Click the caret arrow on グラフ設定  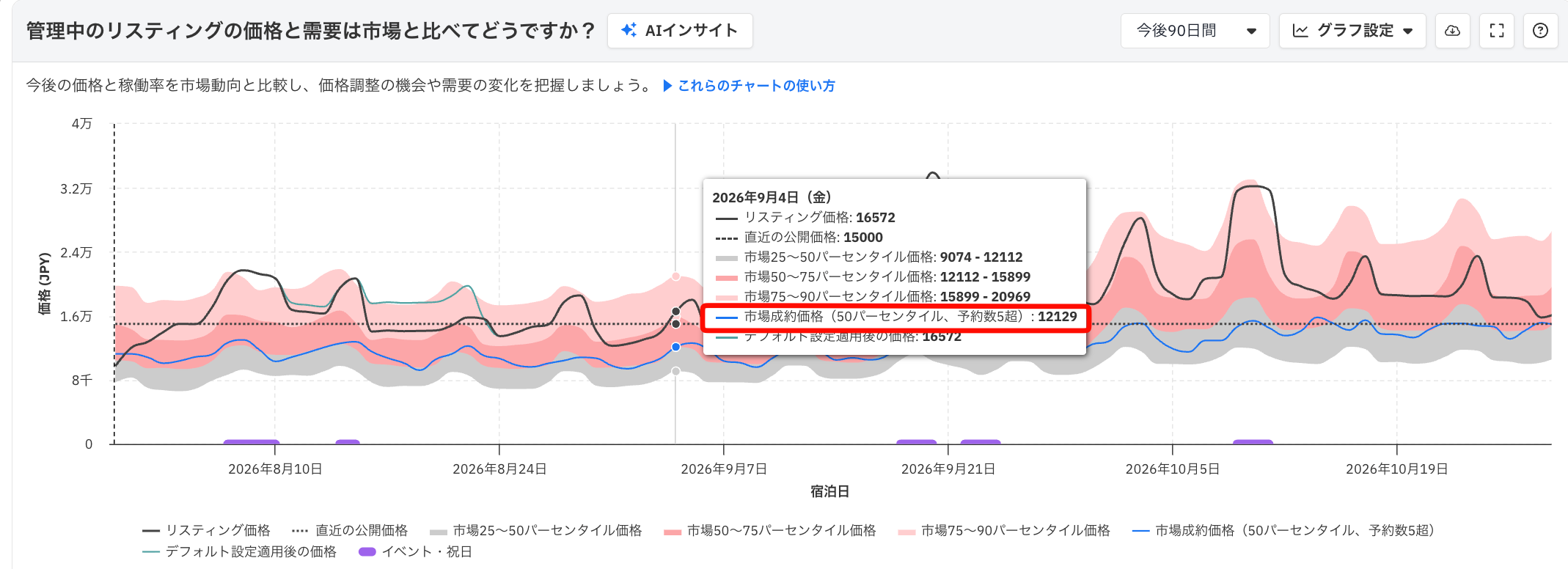pyautogui.click(x=1408, y=32)
